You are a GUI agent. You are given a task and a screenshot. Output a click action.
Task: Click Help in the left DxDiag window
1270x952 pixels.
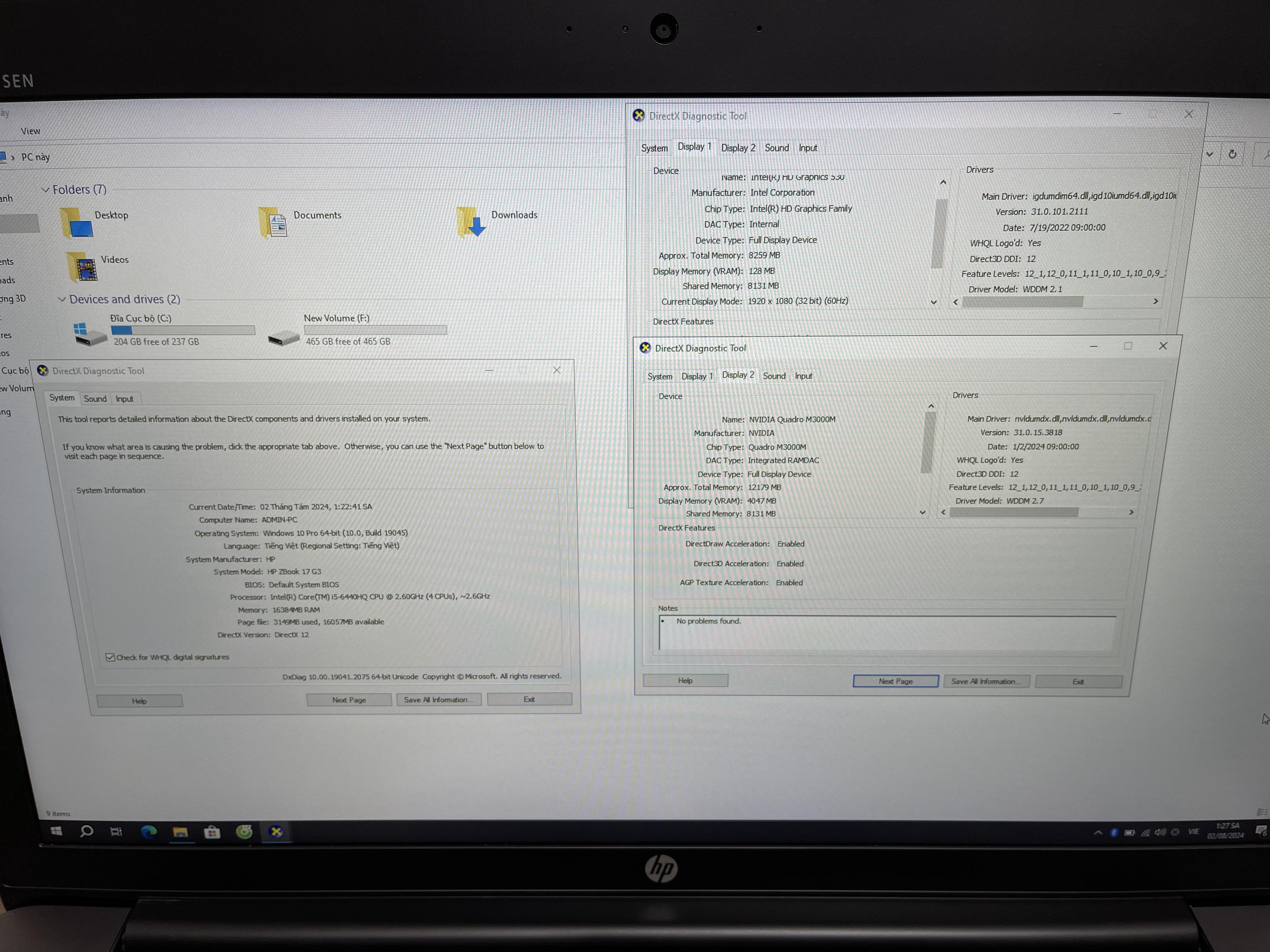(x=140, y=701)
